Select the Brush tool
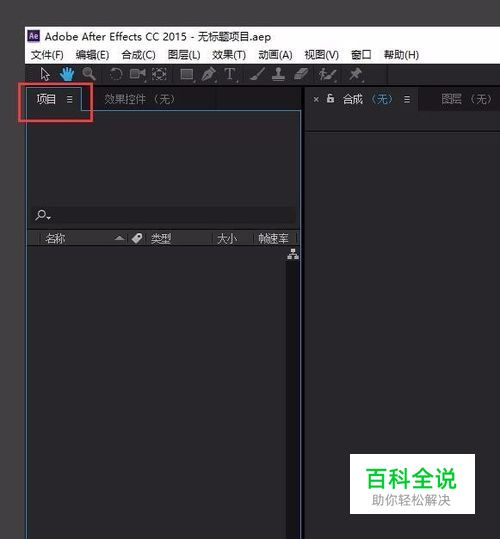500x539 pixels. click(x=257, y=74)
